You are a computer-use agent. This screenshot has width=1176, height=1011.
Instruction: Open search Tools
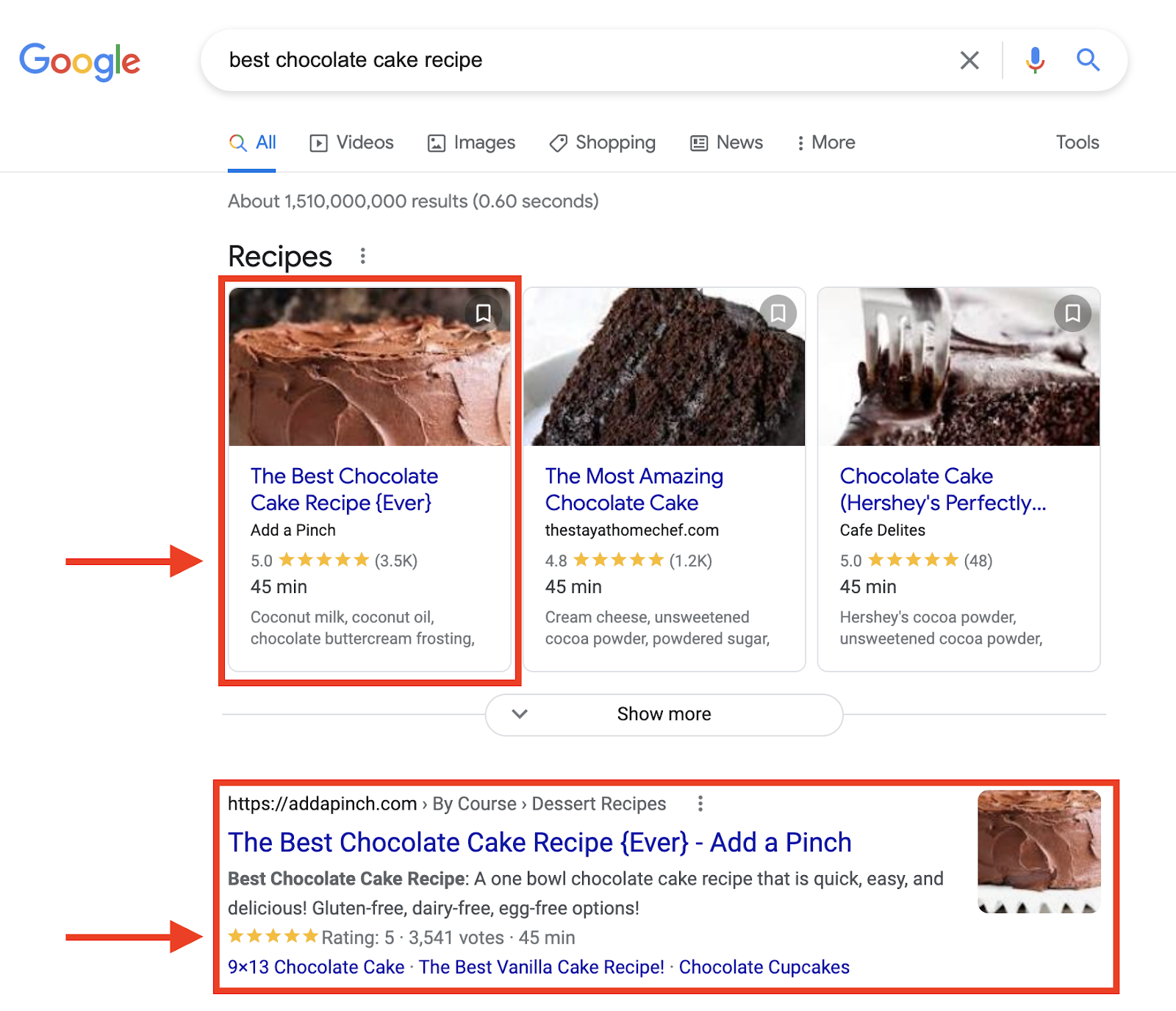[1078, 143]
